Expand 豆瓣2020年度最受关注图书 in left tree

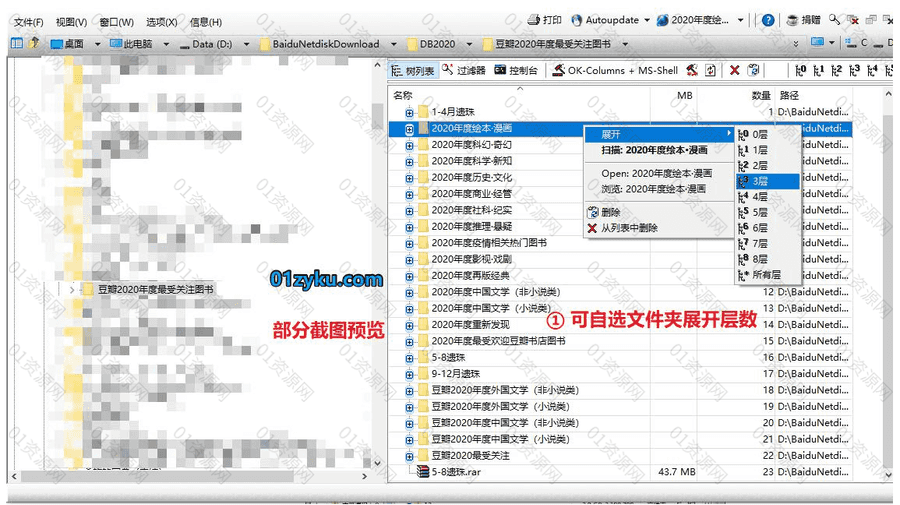point(72,290)
